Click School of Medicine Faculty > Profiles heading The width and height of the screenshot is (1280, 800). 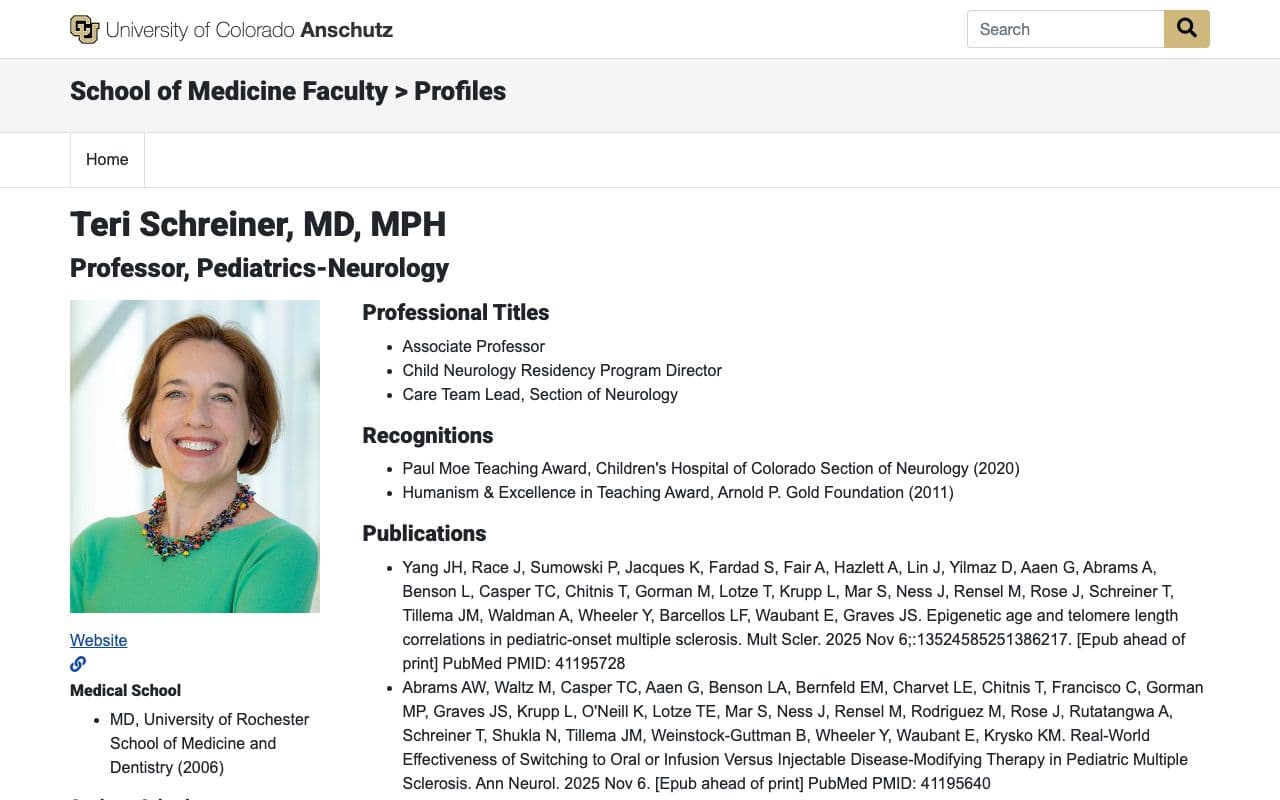coord(288,91)
